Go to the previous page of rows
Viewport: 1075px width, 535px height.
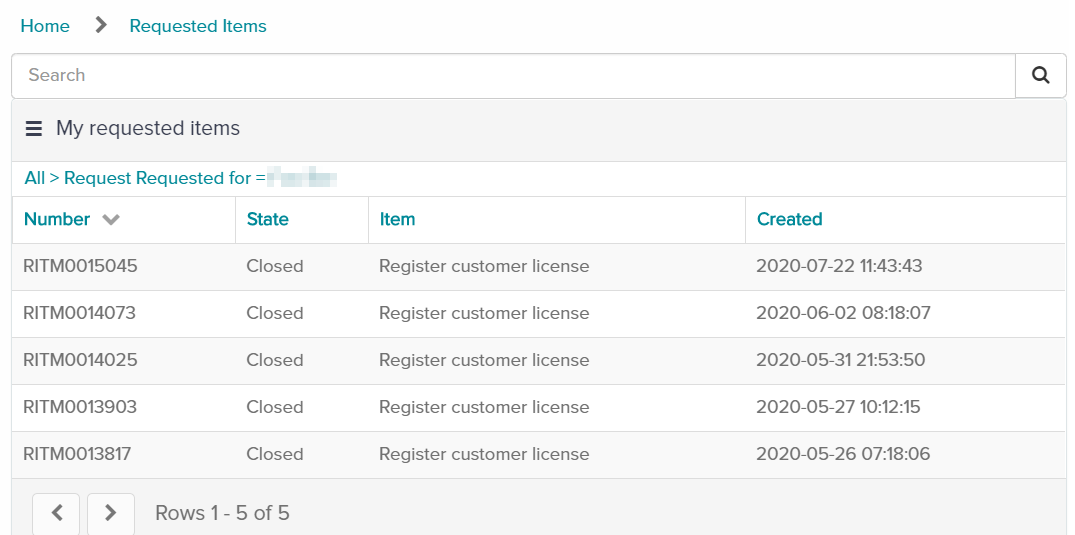pyautogui.click(x=57, y=513)
